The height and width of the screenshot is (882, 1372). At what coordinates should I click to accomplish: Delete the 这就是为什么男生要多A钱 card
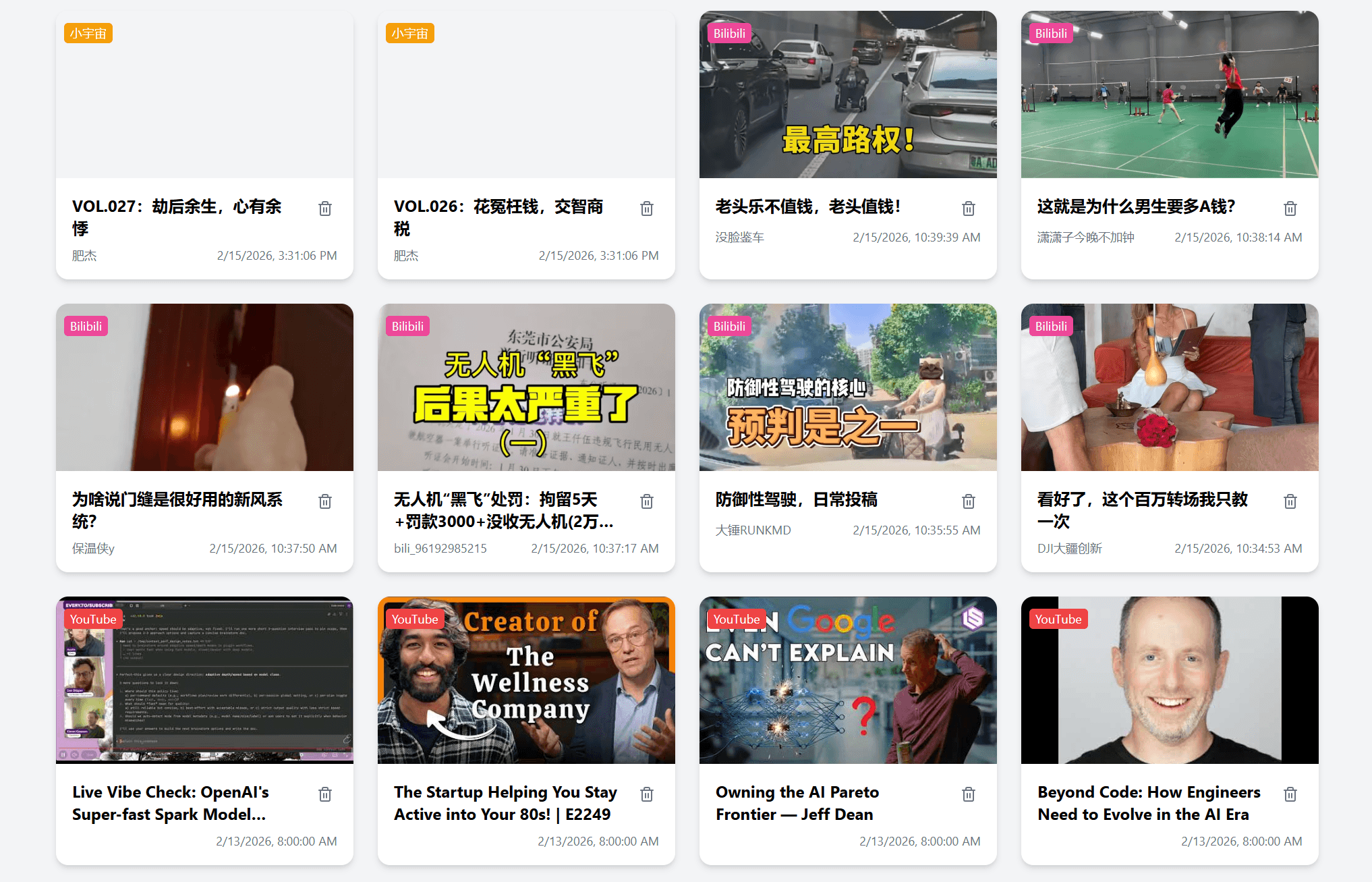click(x=1290, y=209)
